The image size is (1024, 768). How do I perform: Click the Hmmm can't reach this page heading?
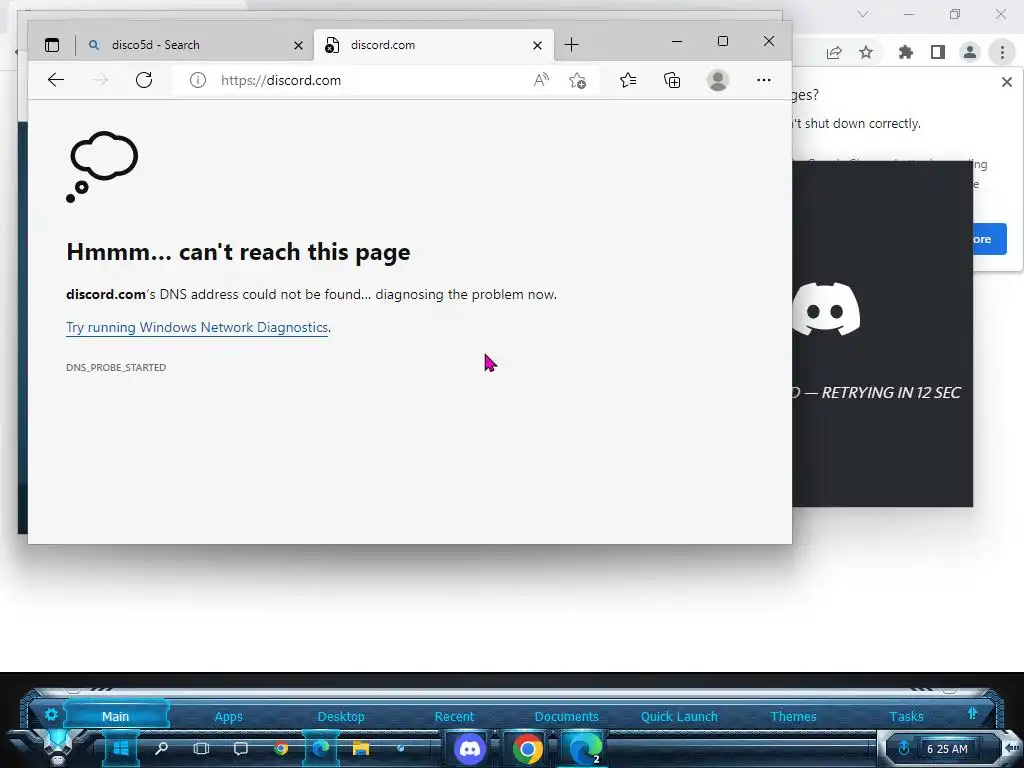click(238, 252)
